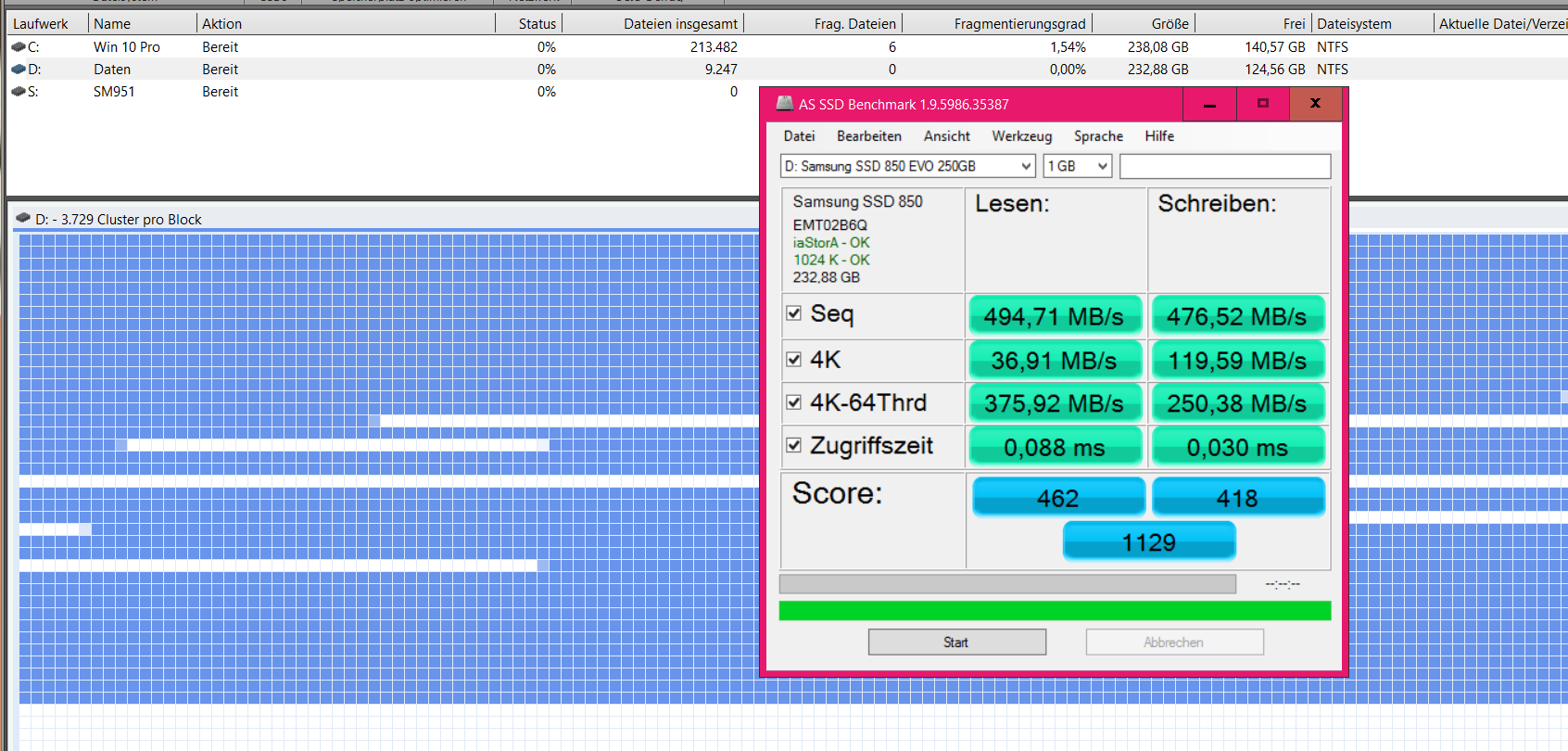Click the S: drive icon in list
Image resolution: width=1568 pixels, height=751 pixels.
pyautogui.click(x=18, y=91)
